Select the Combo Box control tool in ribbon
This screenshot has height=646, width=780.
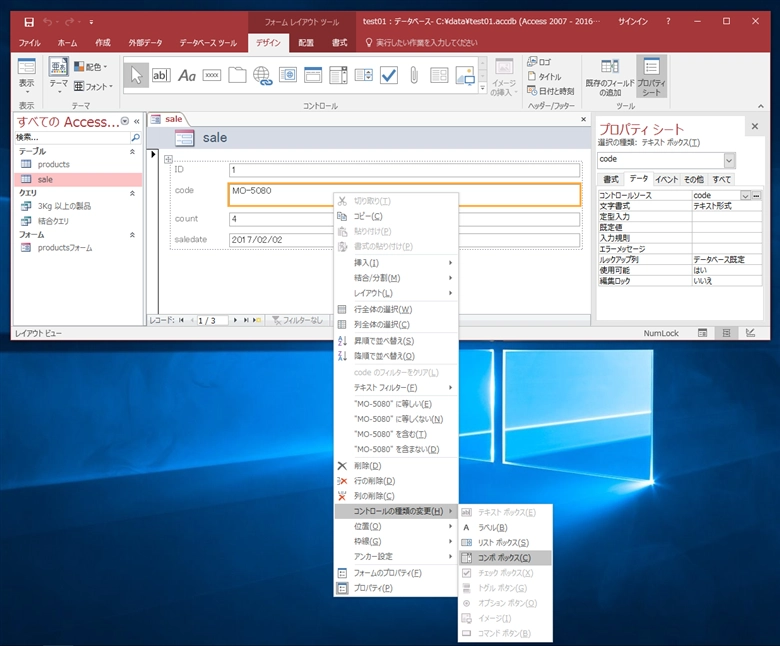coord(338,76)
